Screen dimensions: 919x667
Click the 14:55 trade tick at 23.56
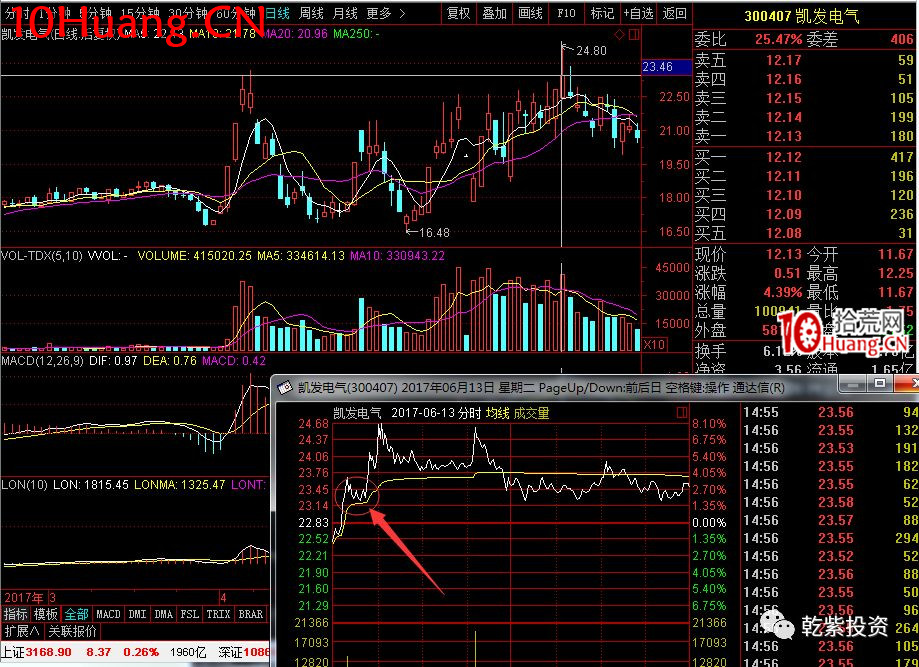pos(831,412)
